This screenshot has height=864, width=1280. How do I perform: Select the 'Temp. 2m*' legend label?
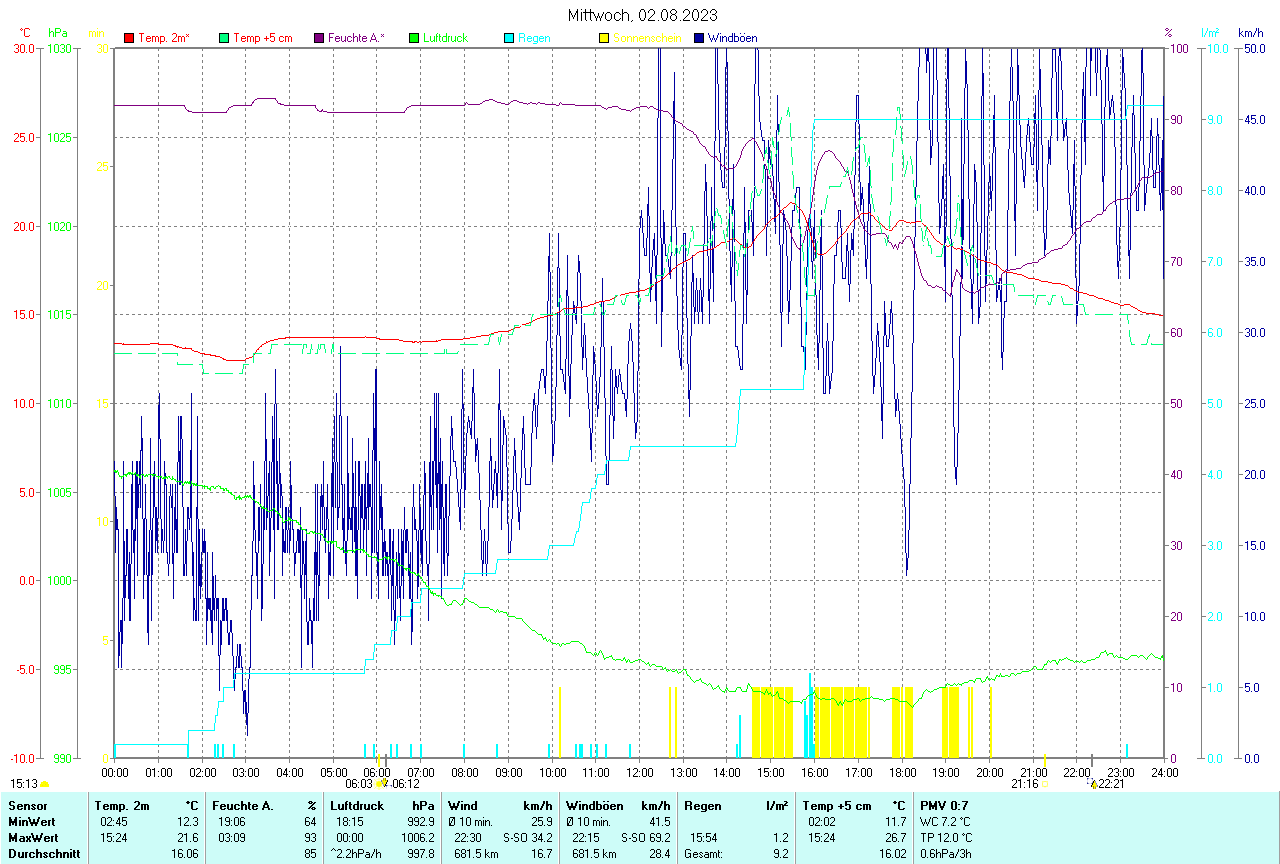[x=164, y=38]
